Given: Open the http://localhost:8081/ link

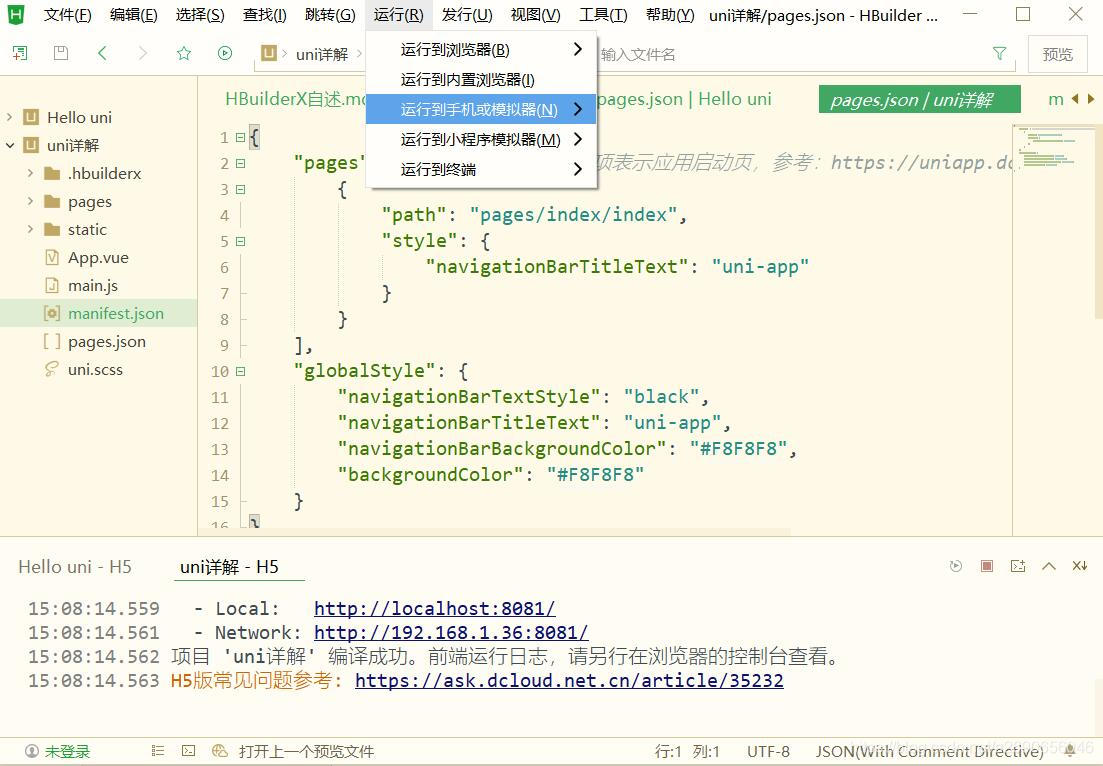Looking at the screenshot, I should [435, 608].
